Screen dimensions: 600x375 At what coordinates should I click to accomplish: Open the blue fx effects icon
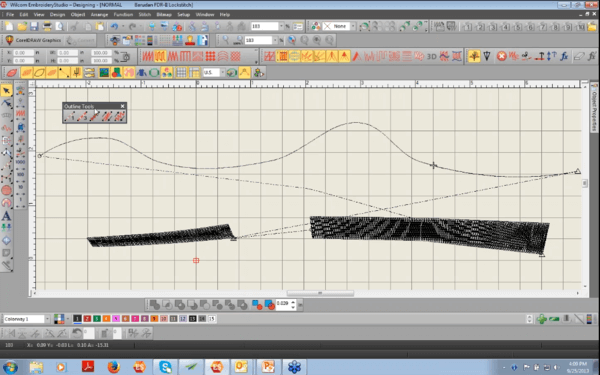pyautogui.click(x=564, y=56)
